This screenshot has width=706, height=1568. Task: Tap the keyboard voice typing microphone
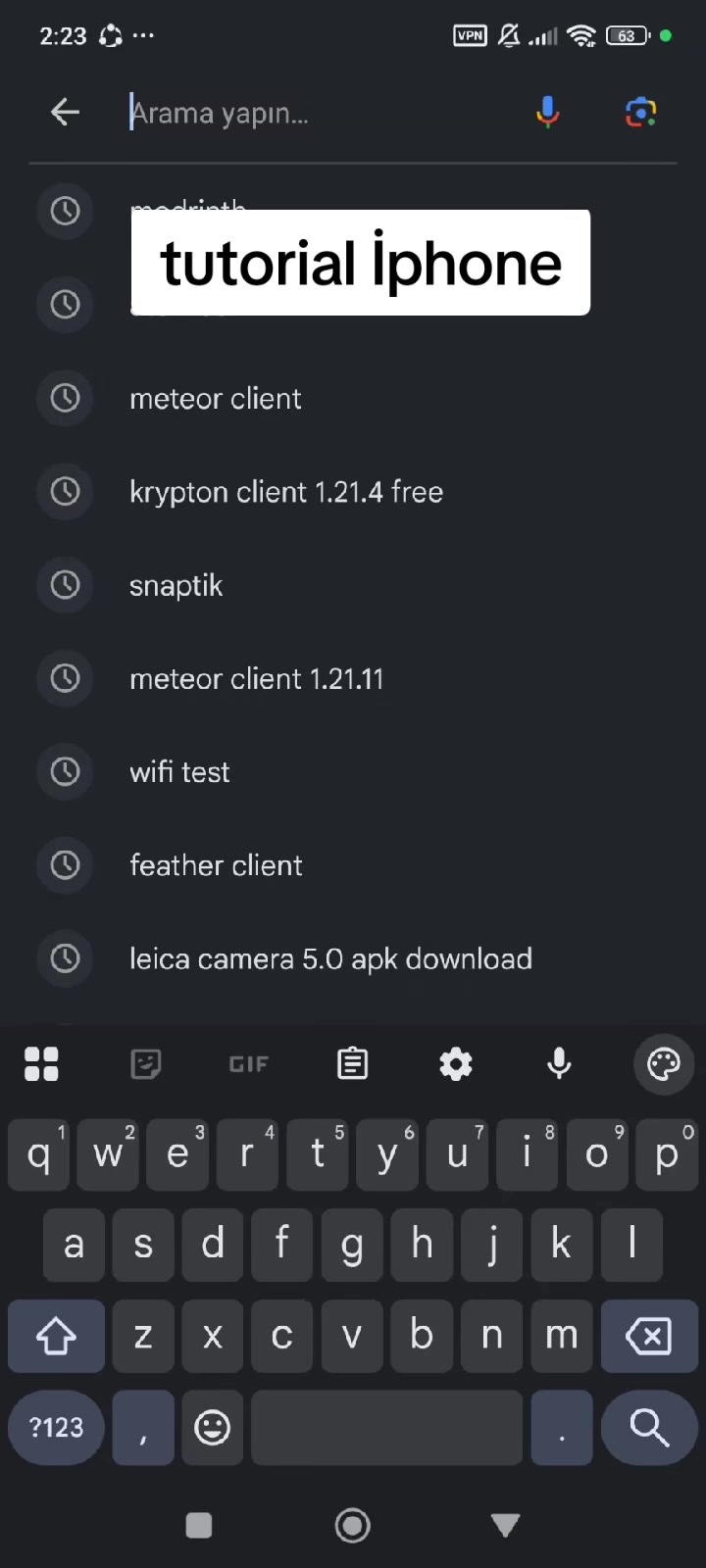pyautogui.click(x=560, y=1063)
